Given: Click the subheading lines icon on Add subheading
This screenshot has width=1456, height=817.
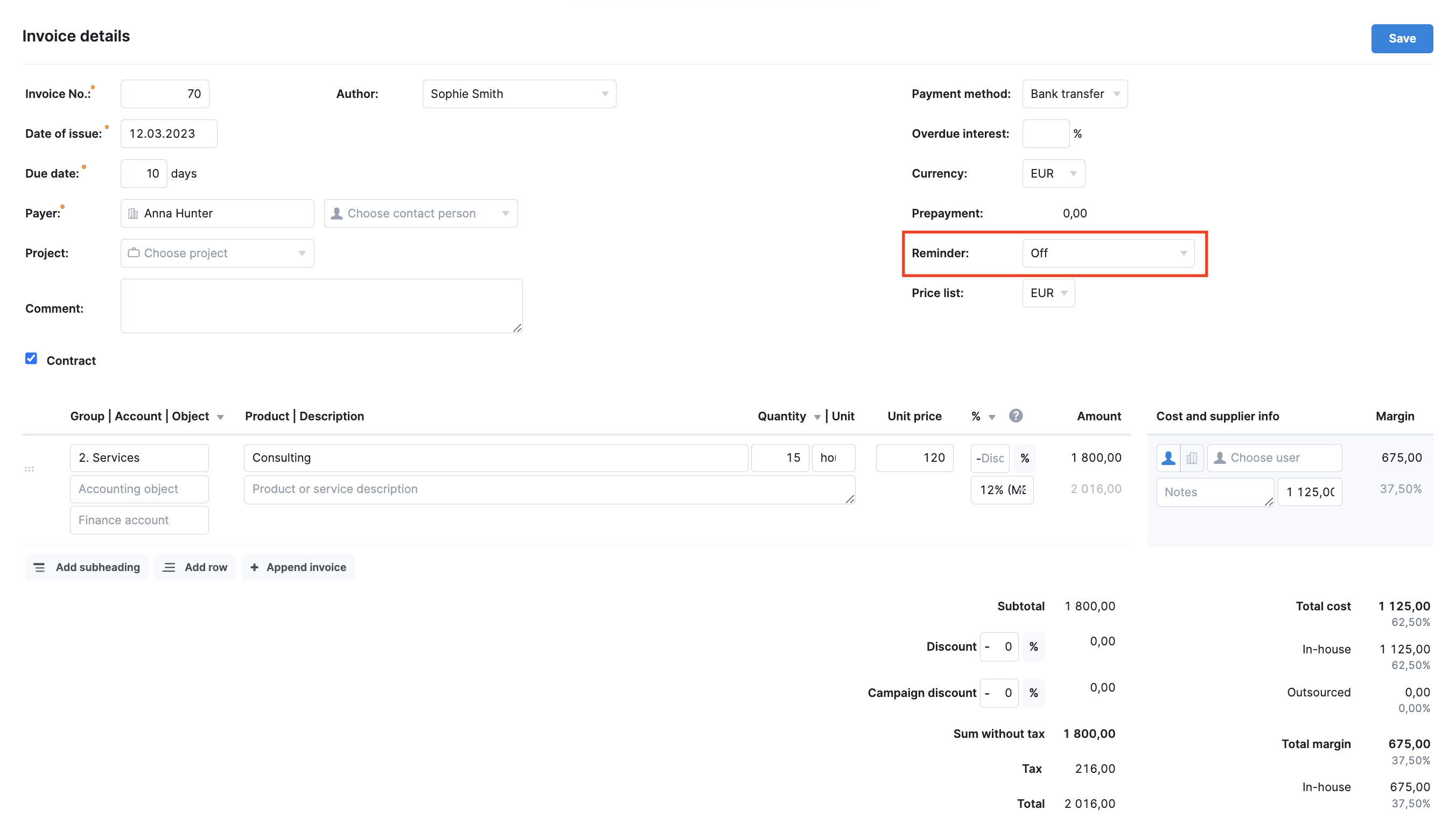Looking at the screenshot, I should click(39, 567).
